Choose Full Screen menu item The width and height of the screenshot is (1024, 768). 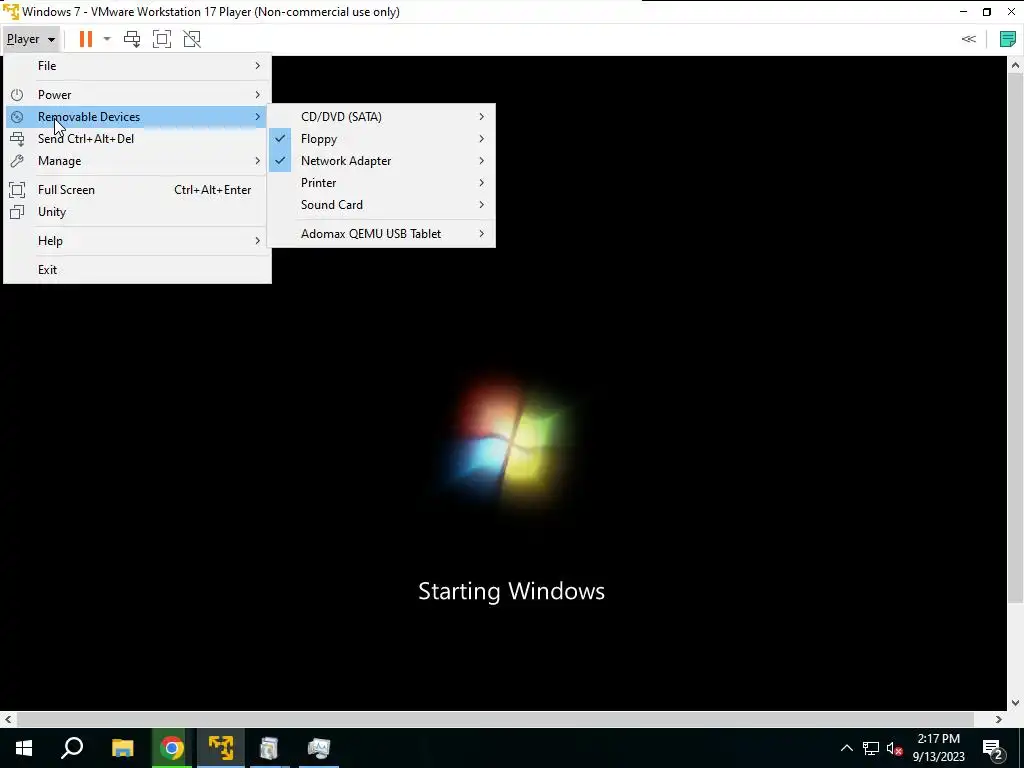[x=137, y=190]
